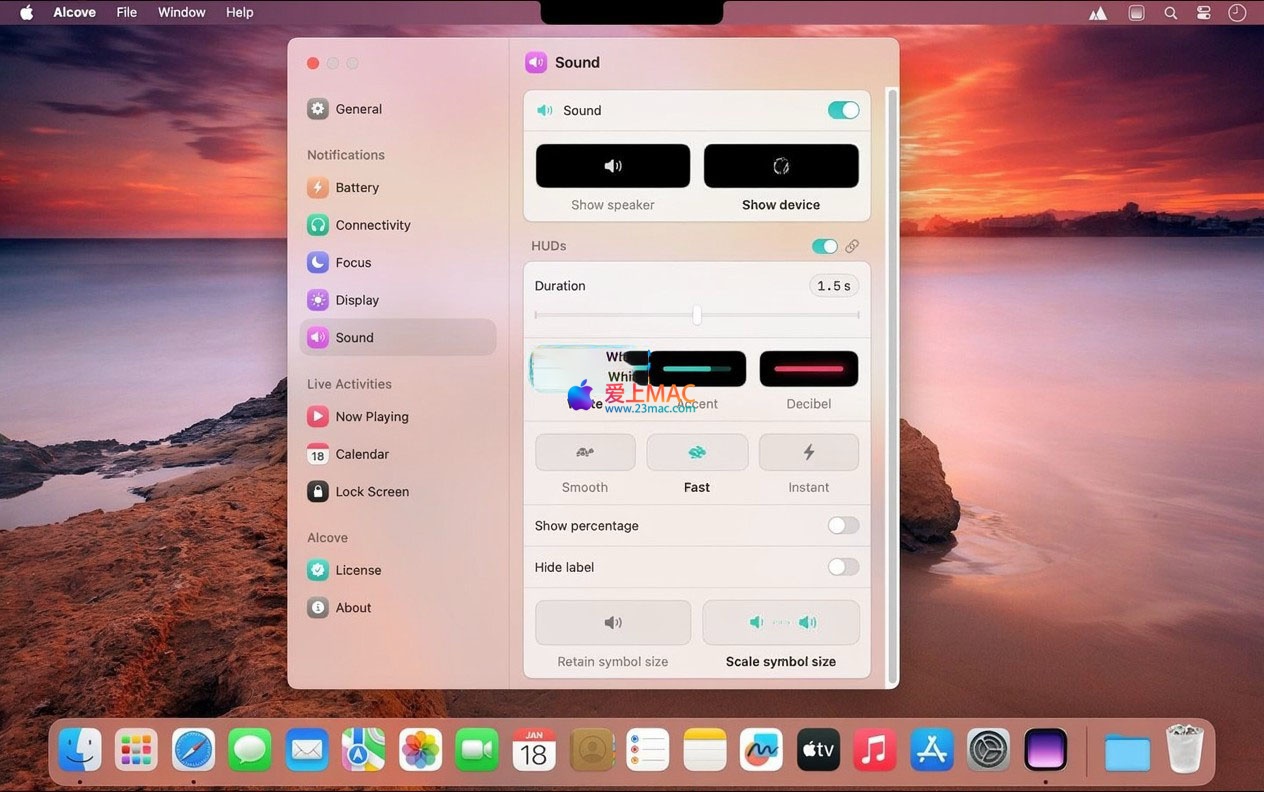Image resolution: width=1264 pixels, height=792 pixels.
Task: Open the Focus settings section
Action: pos(353,263)
